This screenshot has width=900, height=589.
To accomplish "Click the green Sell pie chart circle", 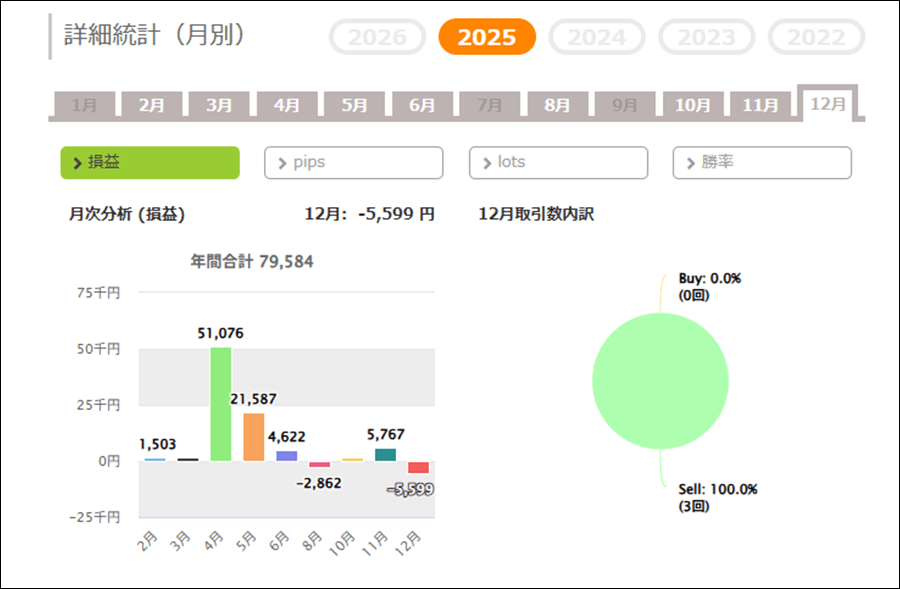I will (x=660, y=380).
